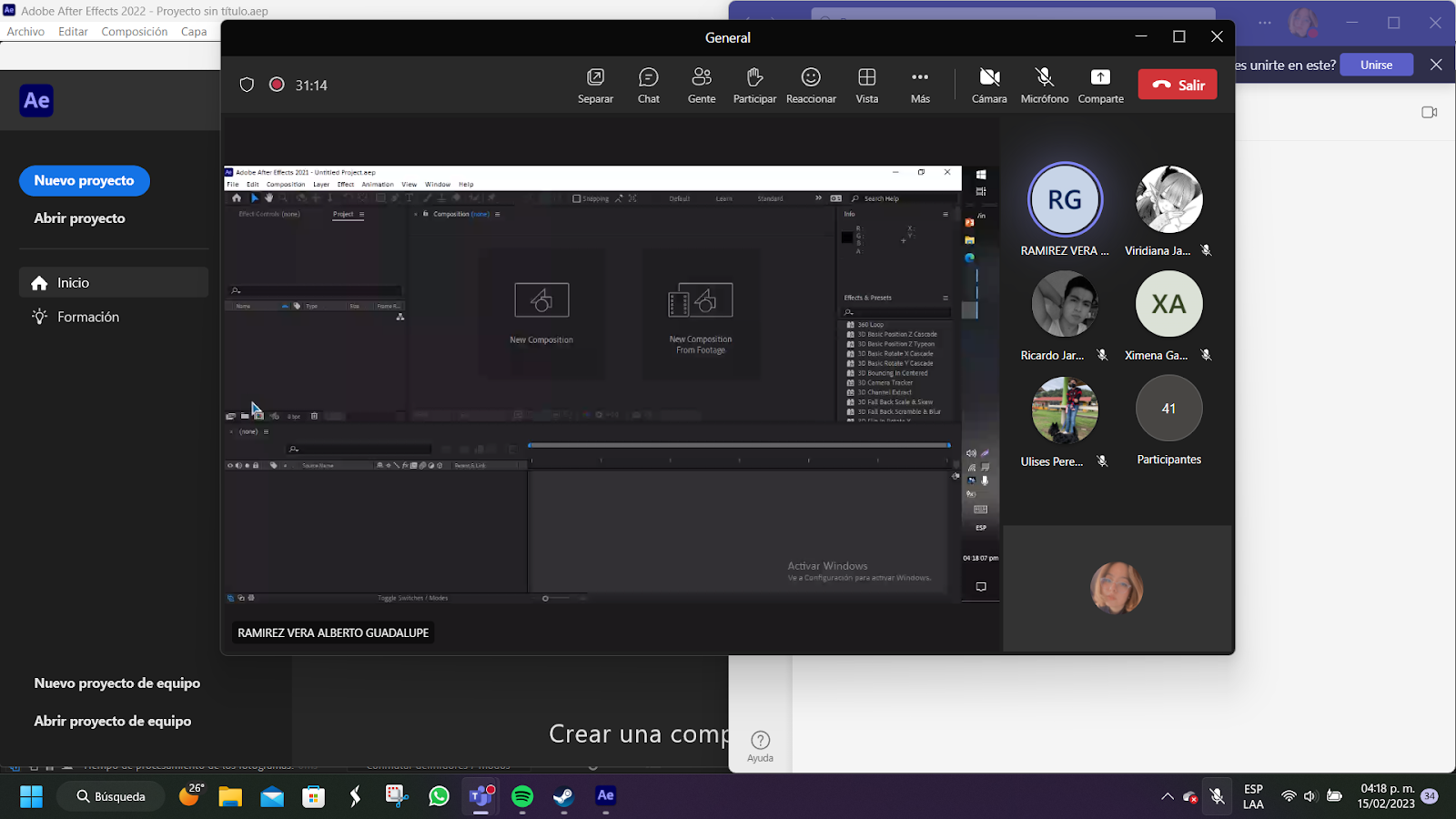Expand hidden system tray icons
The image size is (1456, 819).
(x=1168, y=796)
